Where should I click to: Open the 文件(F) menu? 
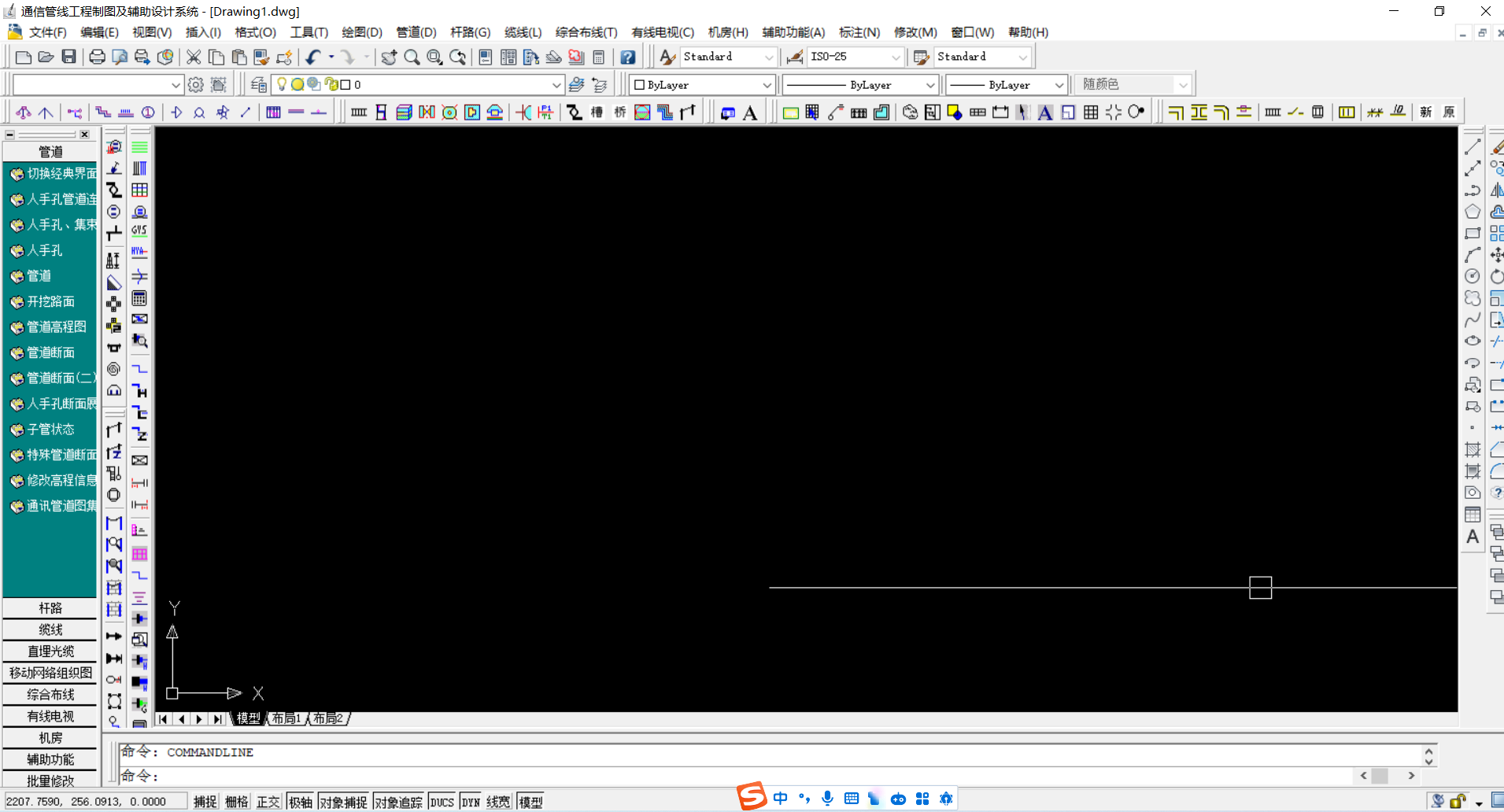point(47,32)
